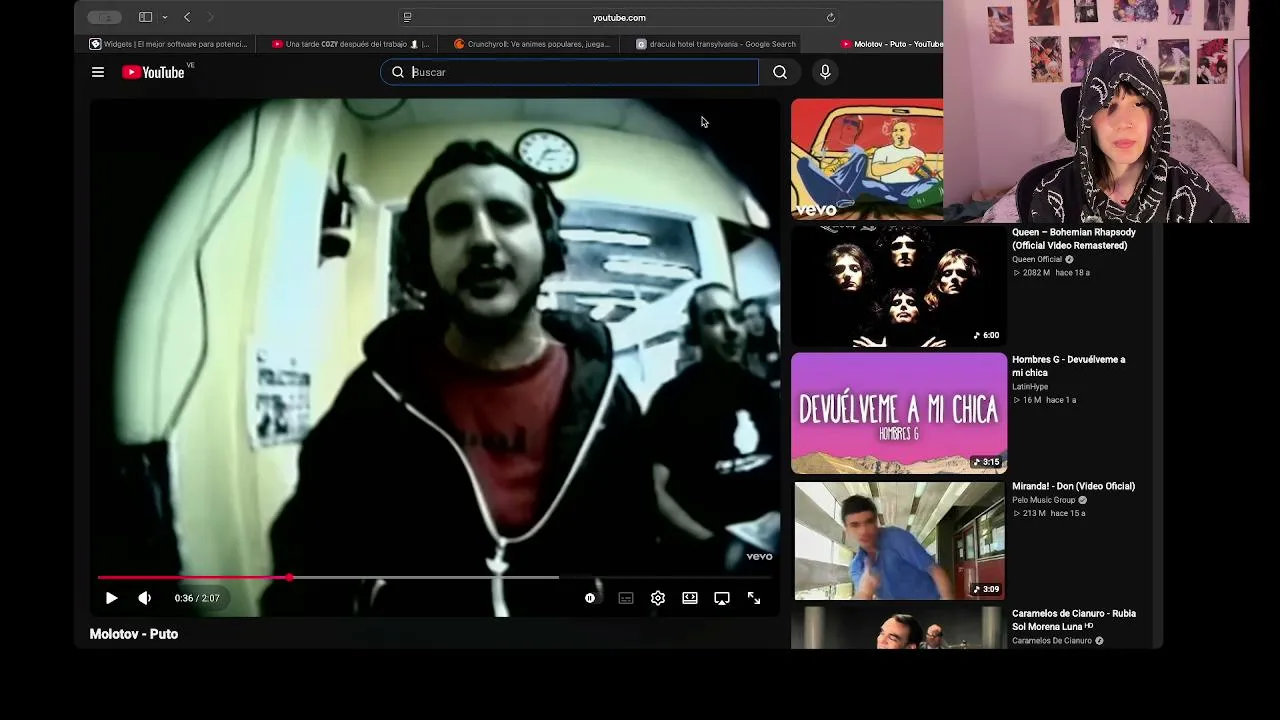The height and width of the screenshot is (720, 1280).
Task: Click the Molotov - Puto video title
Action: click(134, 634)
